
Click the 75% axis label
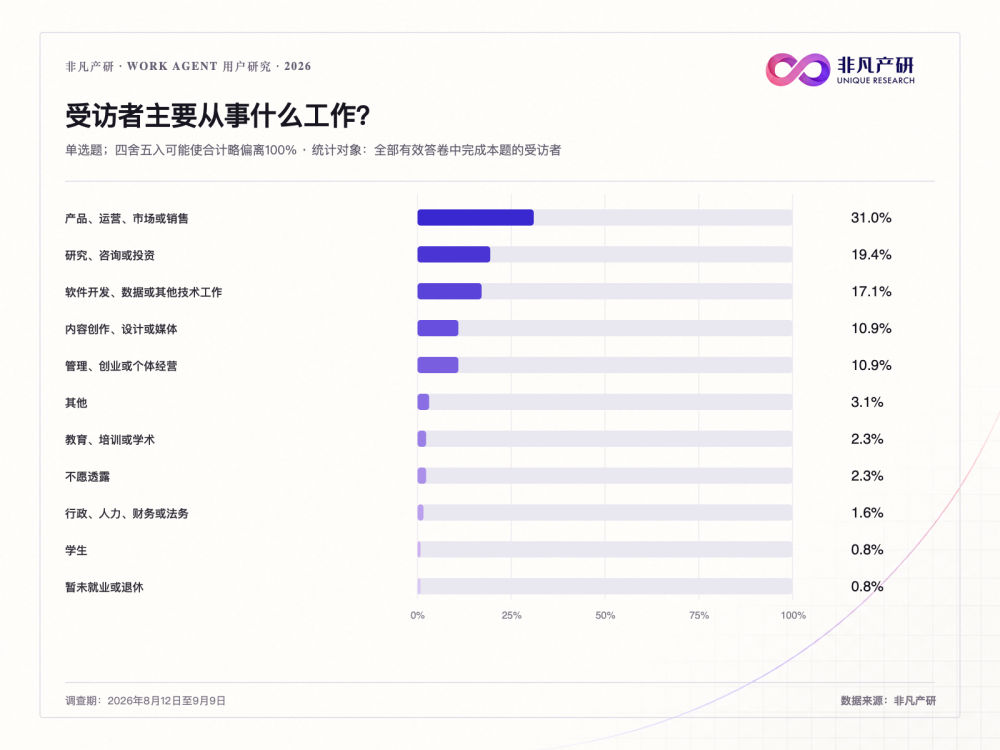[699, 615]
